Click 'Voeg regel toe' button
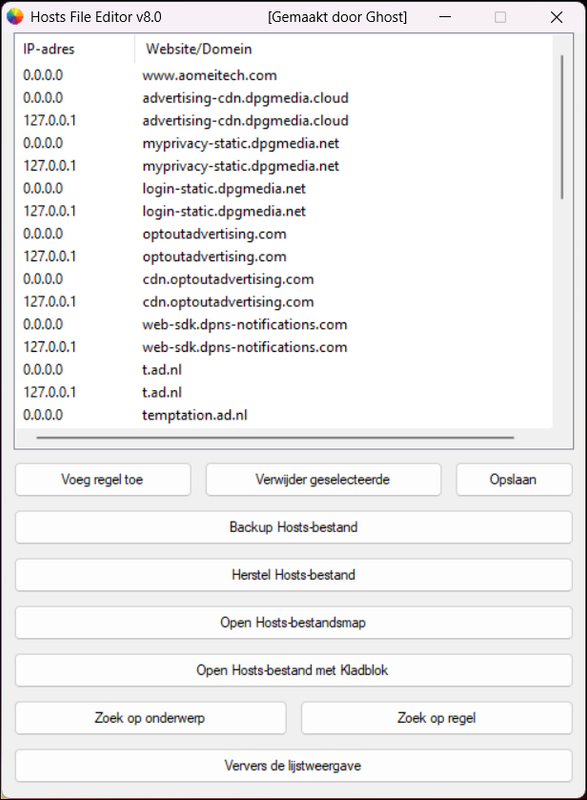 tap(103, 480)
